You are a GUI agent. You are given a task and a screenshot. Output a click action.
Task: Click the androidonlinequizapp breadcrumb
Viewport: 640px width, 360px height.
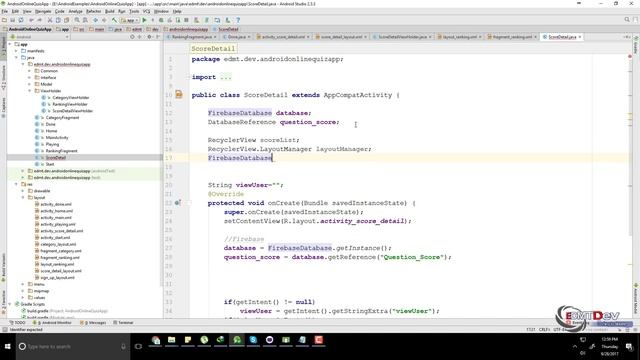click(x=186, y=29)
